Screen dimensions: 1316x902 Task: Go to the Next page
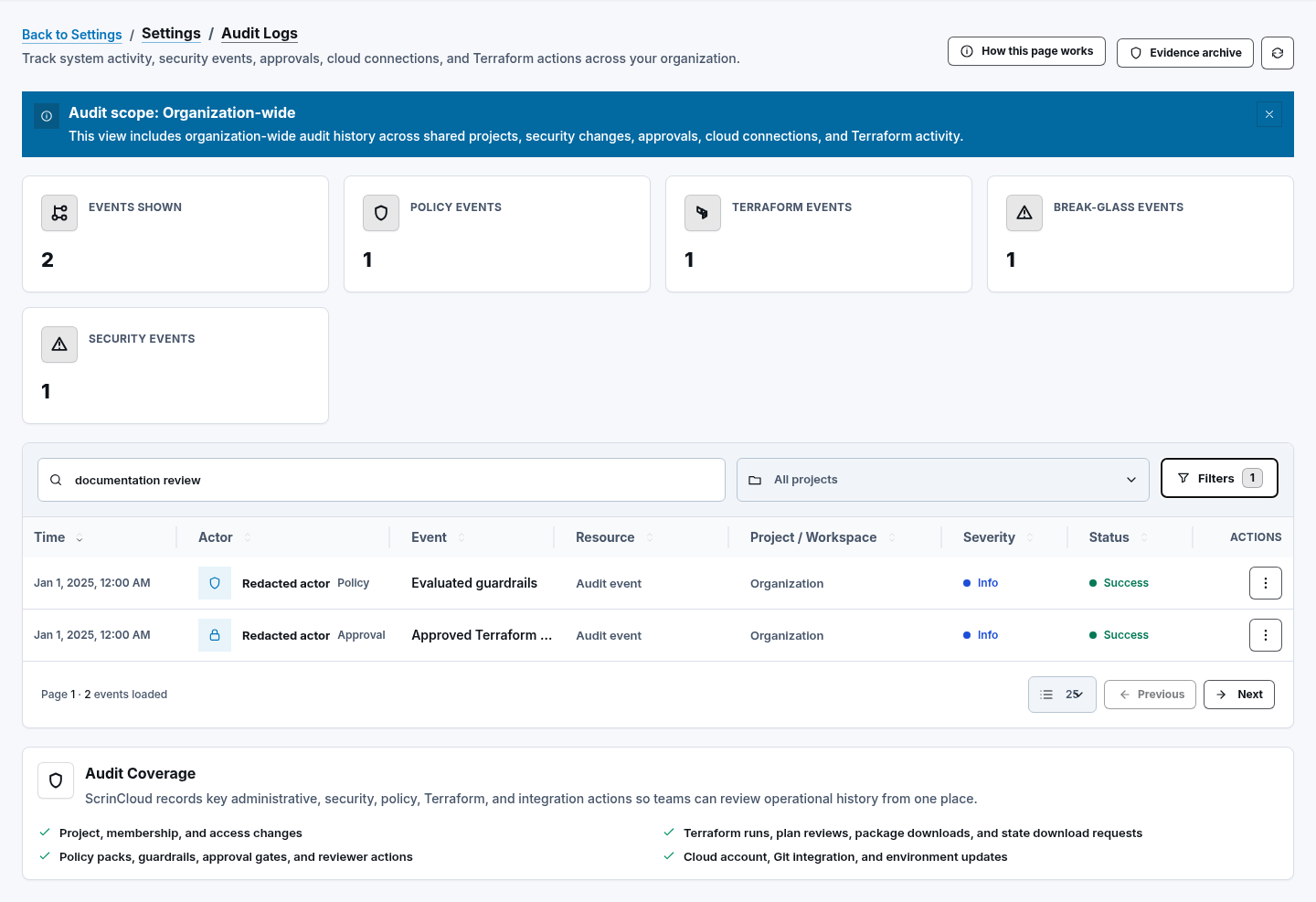click(1239, 695)
